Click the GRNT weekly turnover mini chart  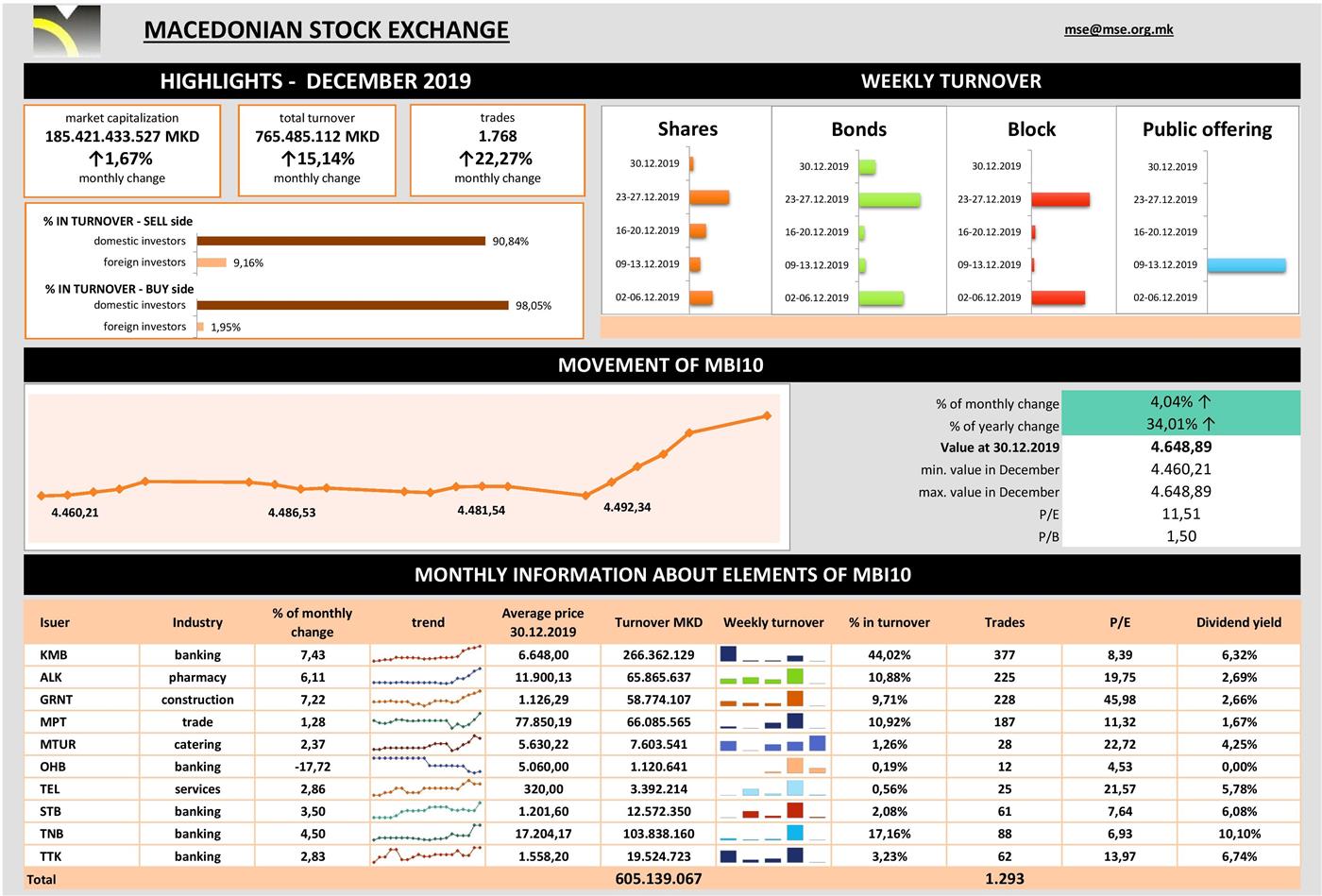772,700
